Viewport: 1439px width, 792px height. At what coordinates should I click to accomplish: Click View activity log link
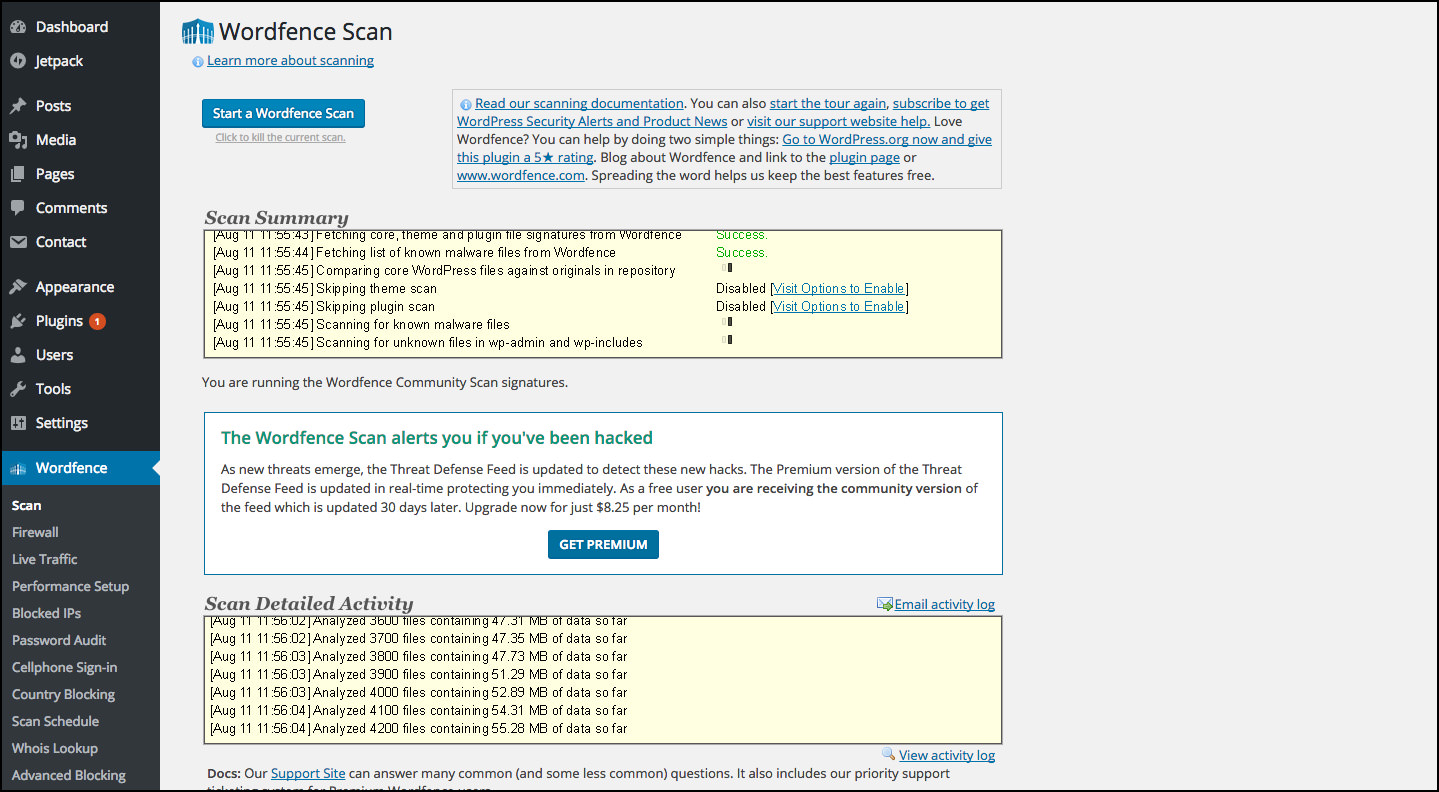[x=947, y=755]
